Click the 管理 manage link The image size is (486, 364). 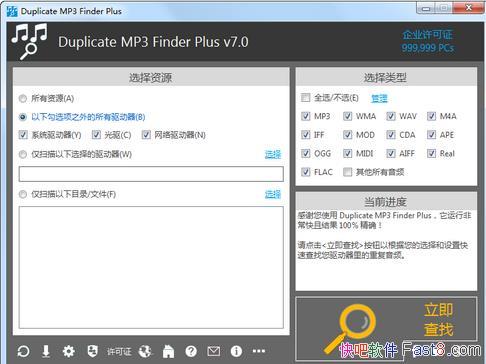tap(379, 98)
